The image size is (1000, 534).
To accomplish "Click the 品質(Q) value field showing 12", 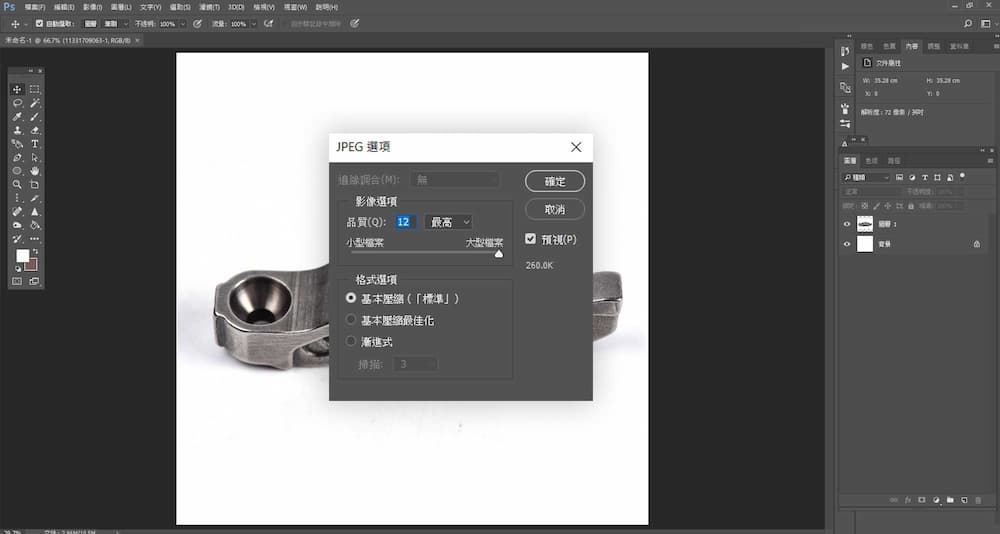I will coord(404,222).
